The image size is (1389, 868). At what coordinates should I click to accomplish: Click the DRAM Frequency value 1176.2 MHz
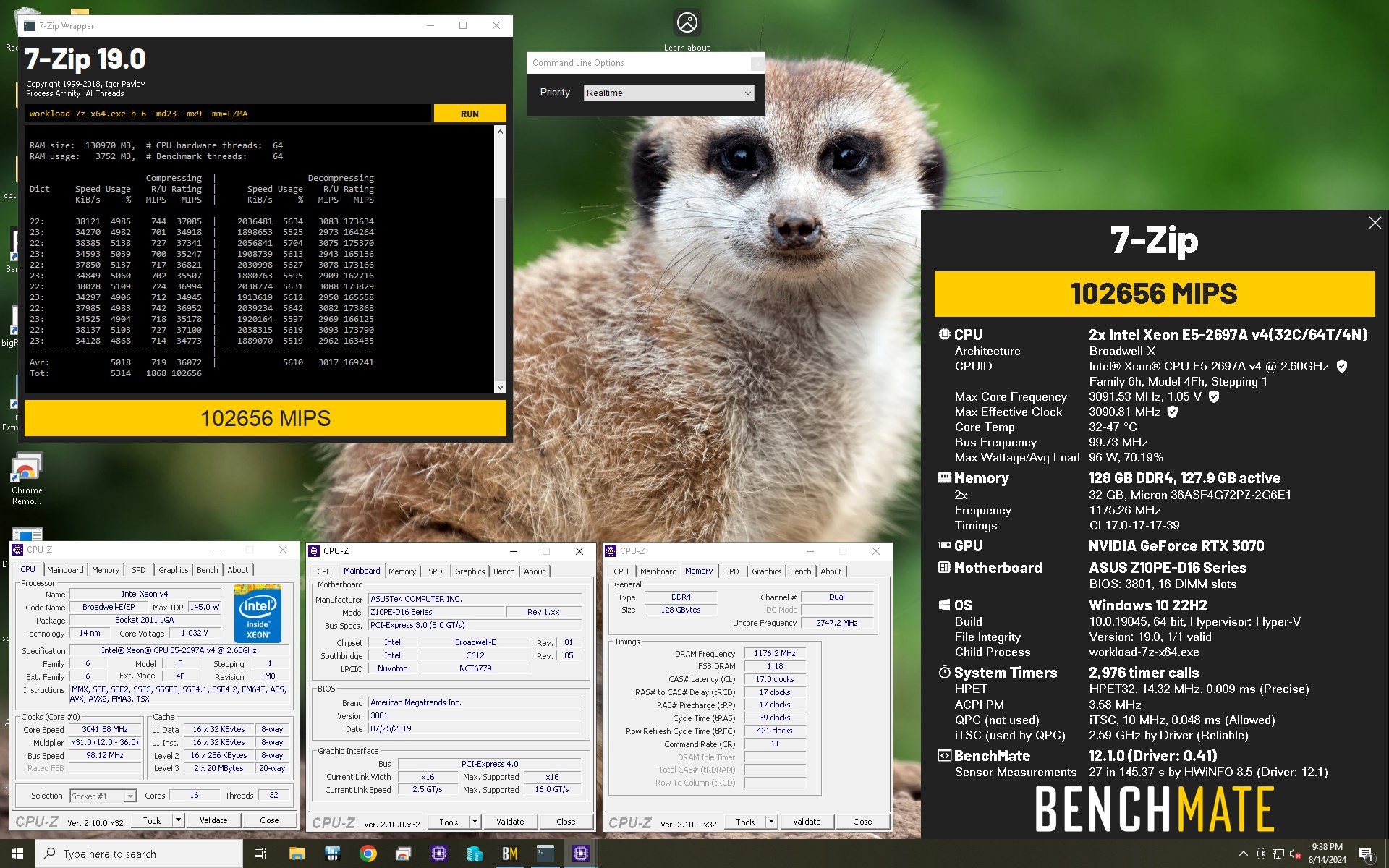click(775, 653)
